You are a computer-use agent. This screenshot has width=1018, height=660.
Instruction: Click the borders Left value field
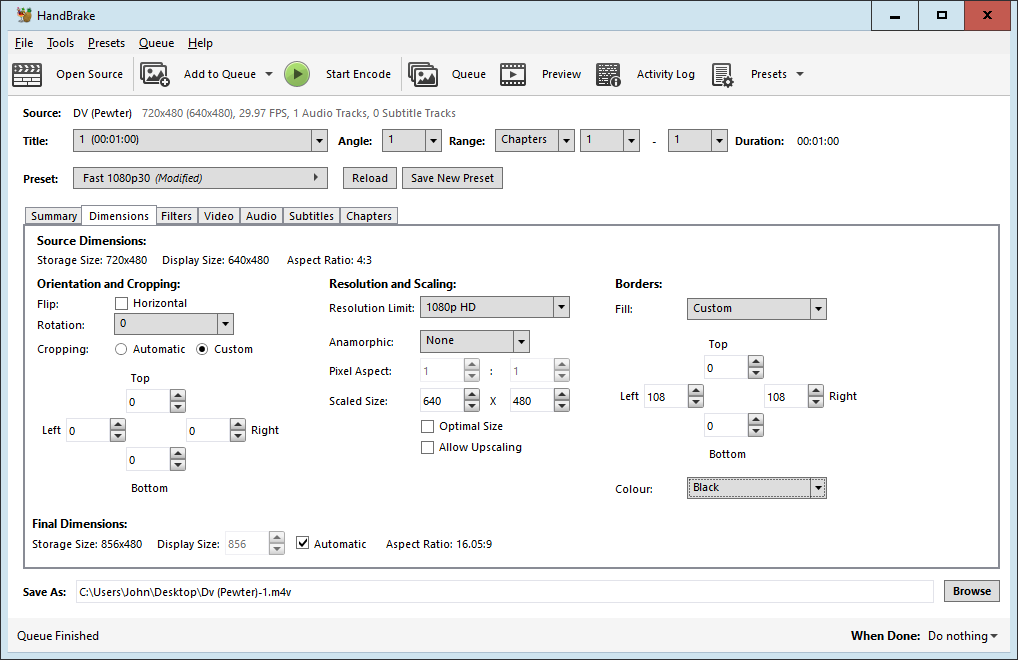[666, 397]
